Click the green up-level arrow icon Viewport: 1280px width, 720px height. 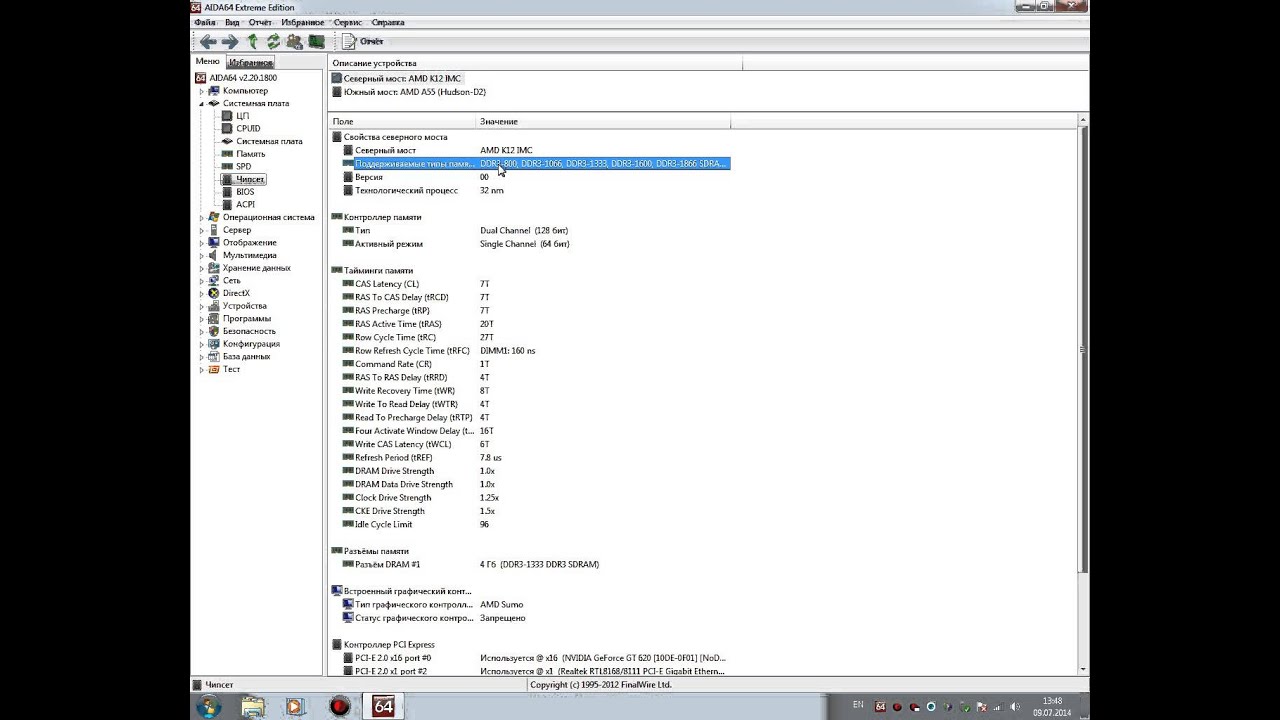(252, 41)
